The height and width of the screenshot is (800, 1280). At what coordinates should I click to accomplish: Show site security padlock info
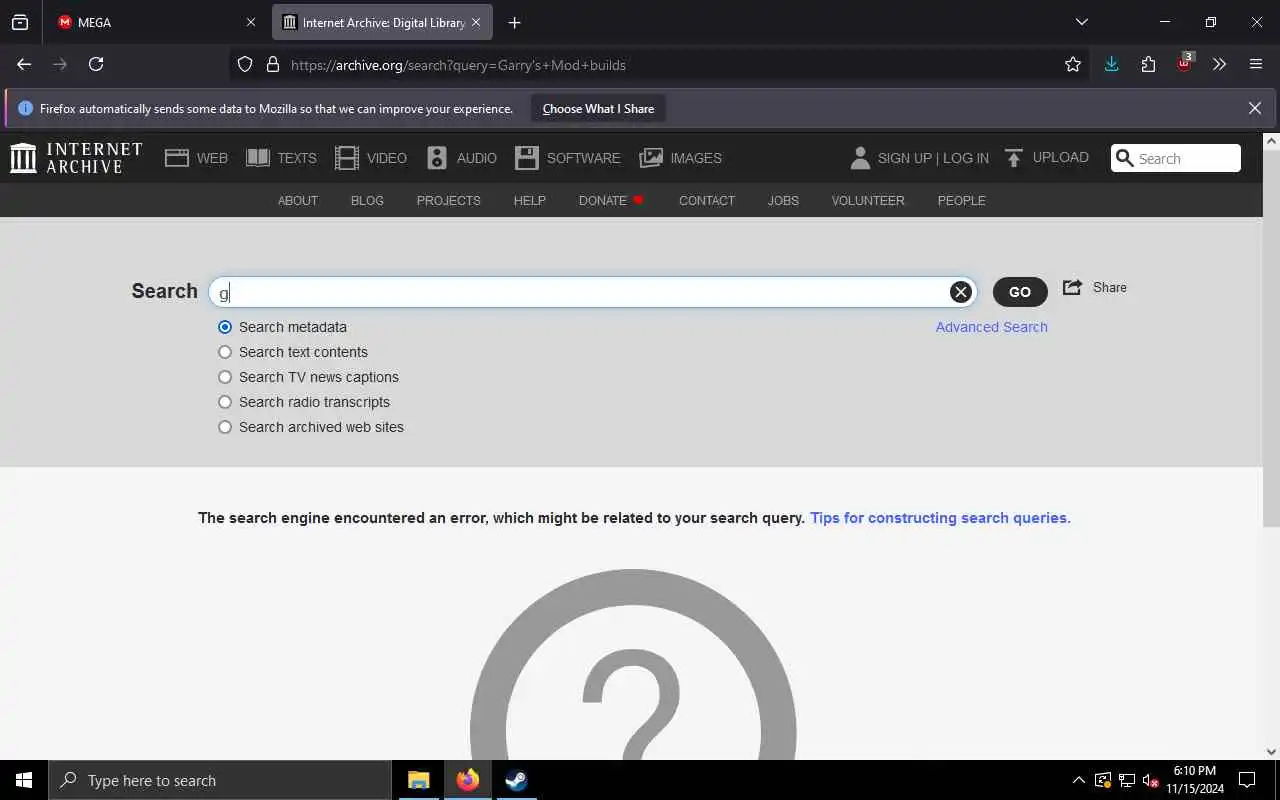(x=272, y=65)
